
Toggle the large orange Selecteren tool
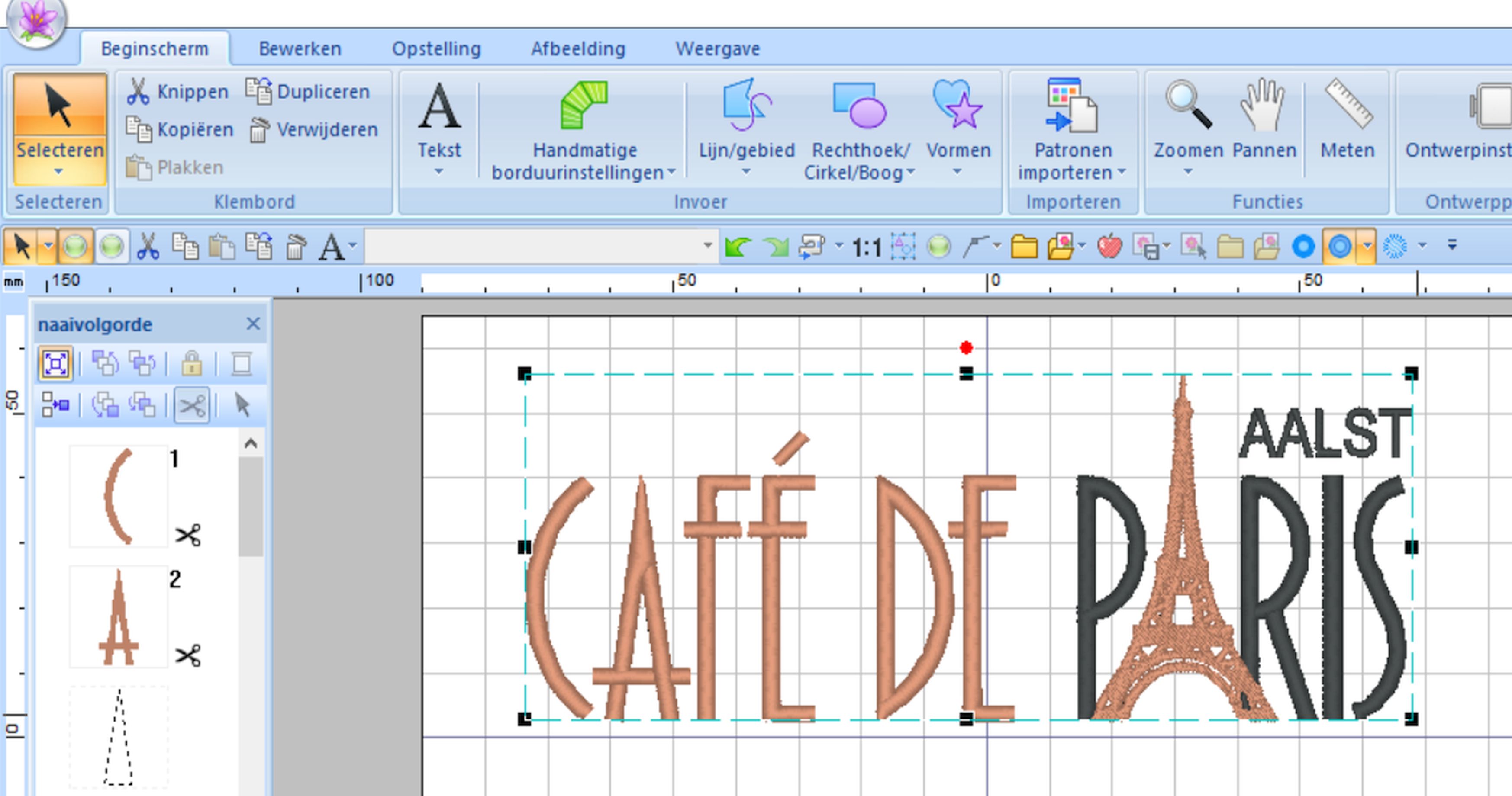tap(60, 129)
